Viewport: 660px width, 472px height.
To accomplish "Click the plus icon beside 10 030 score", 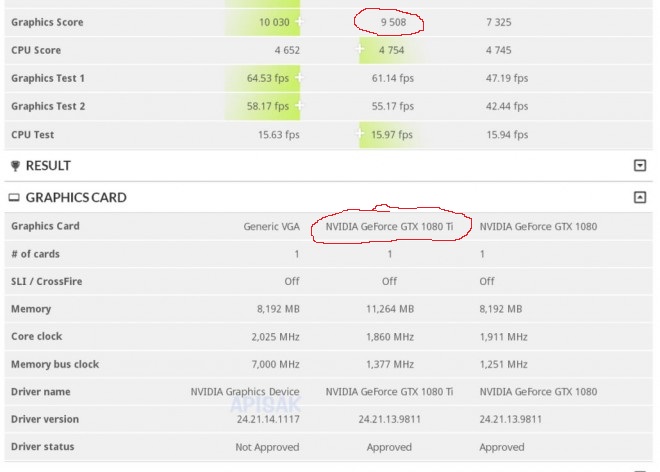I will (300, 21).
